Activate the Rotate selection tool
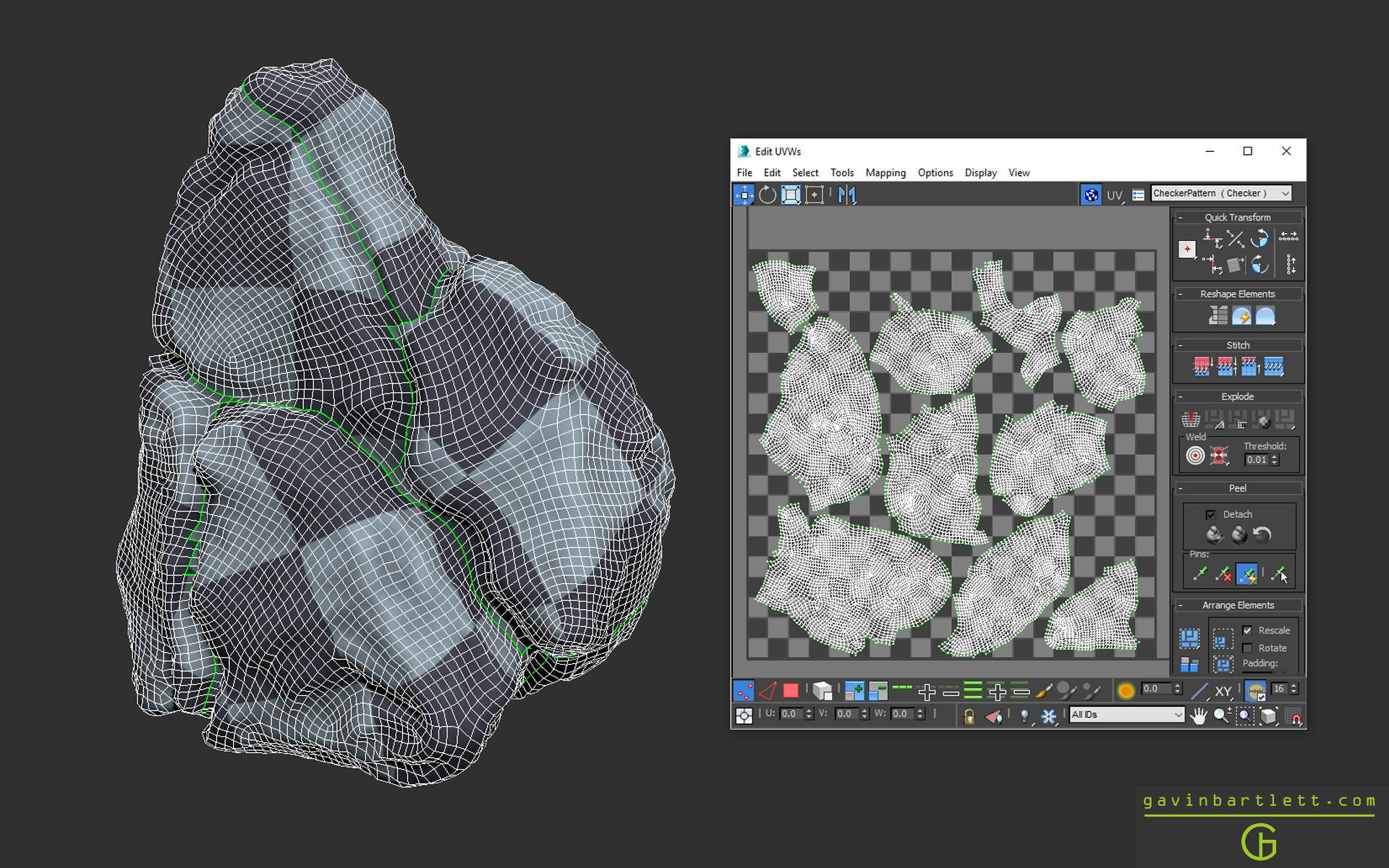This screenshot has width=1389, height=868. pyautogui.click(x=767, y=195)
